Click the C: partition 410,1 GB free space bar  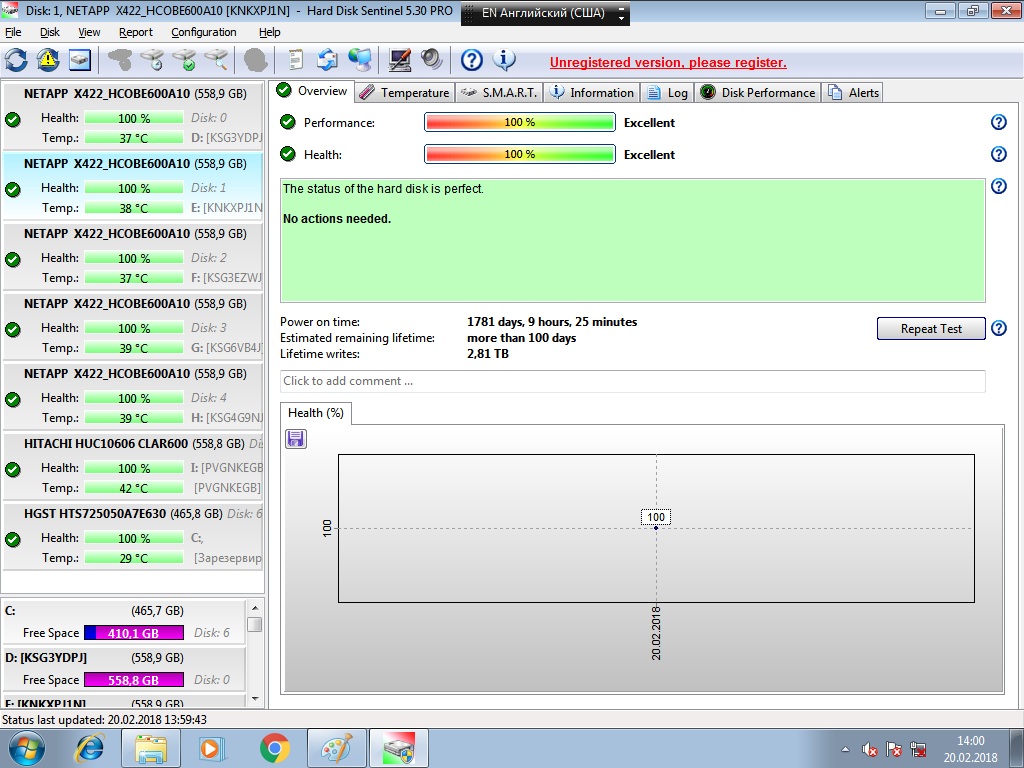(134, 633)
